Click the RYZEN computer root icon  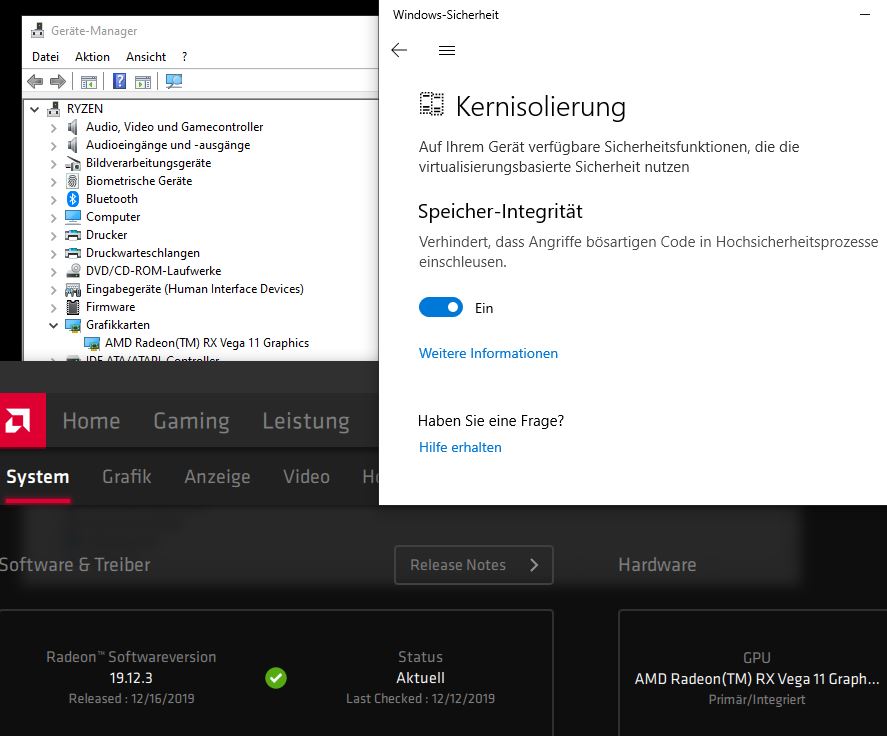(x=54, y=109)
